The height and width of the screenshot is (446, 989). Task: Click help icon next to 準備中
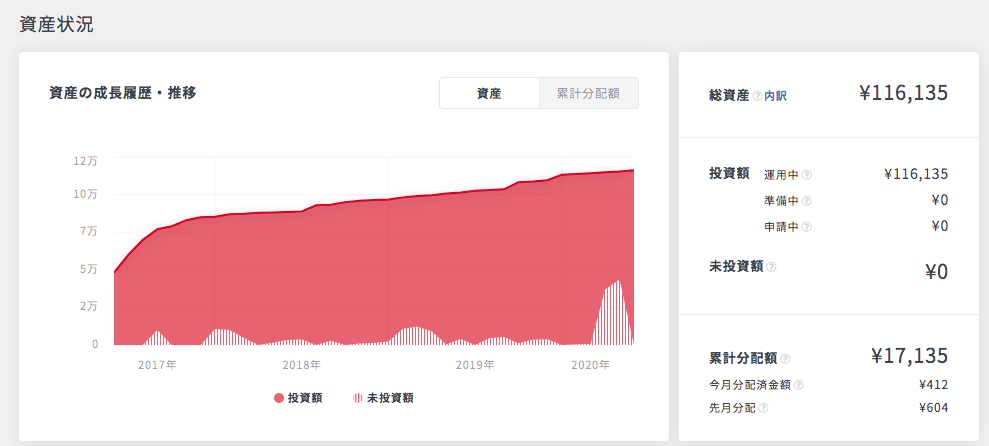tap(806, 201)
